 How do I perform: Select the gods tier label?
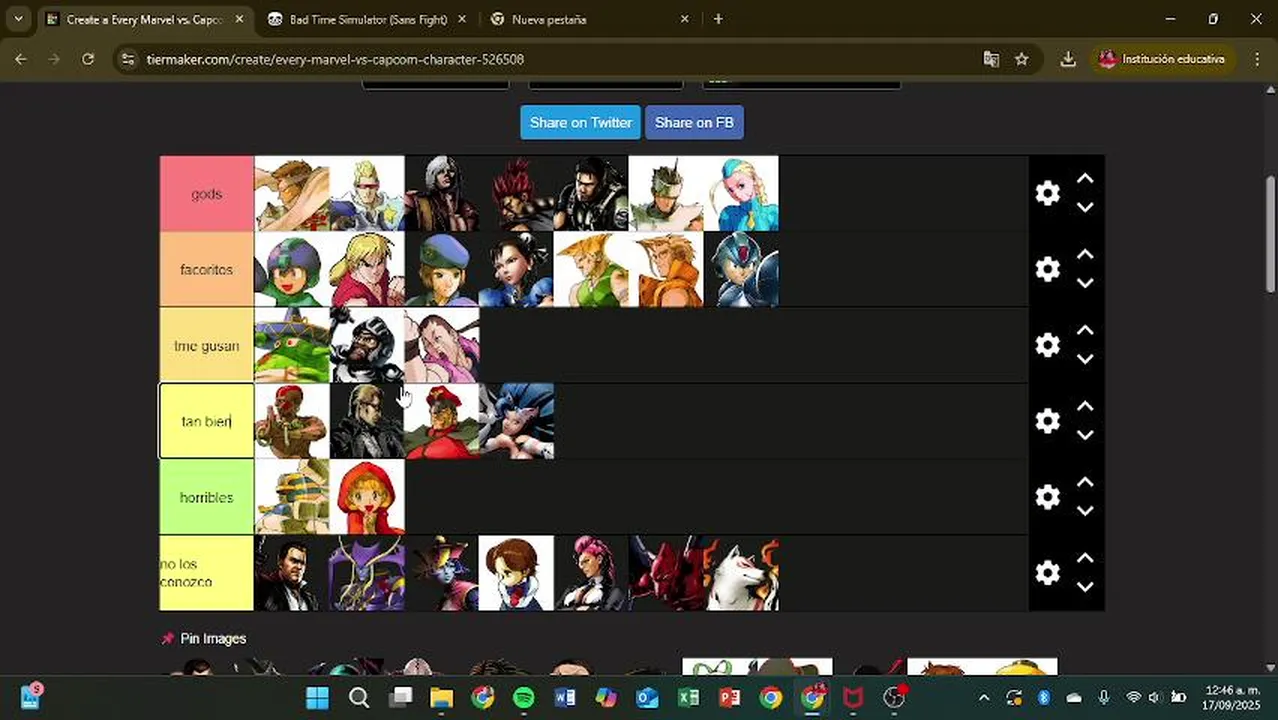tap(207, 193)
